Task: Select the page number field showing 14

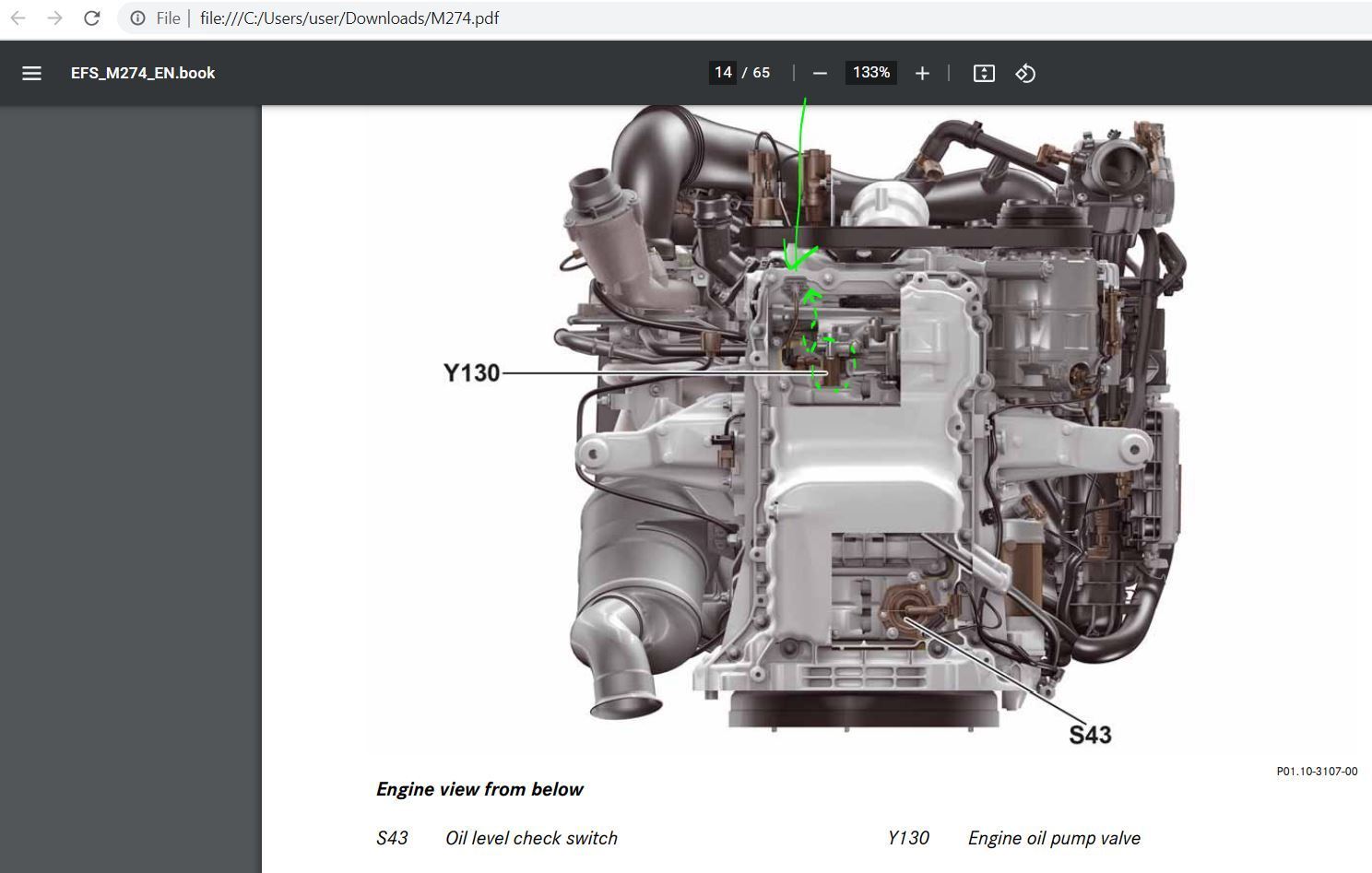Action: pos(723,73)
